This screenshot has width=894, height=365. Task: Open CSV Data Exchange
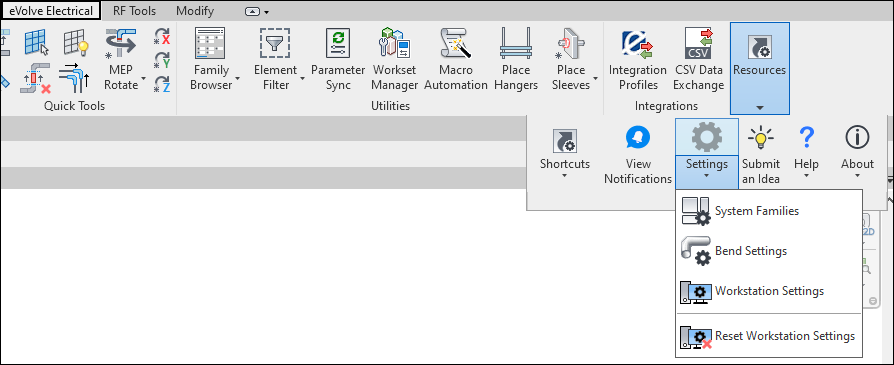698,60
